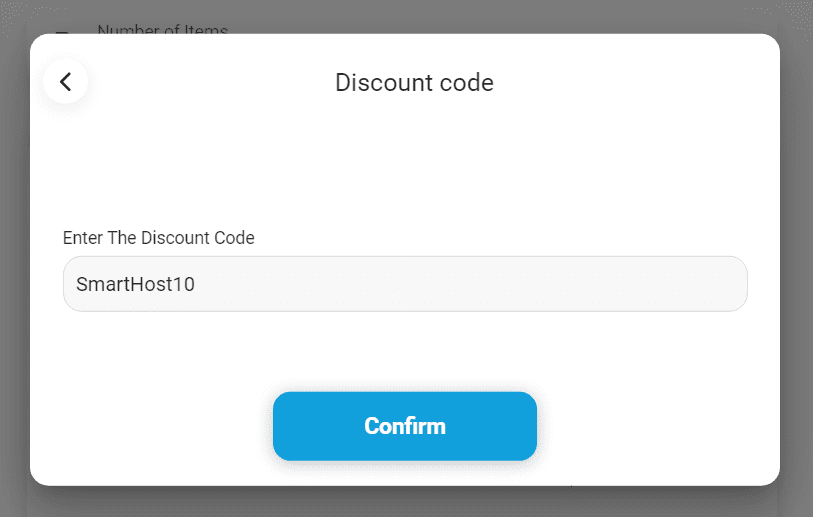Image resolution: width=813 pixels, height=517 pixels.
Task: Navigate back from the Discount code screen
Action: pos(66,82)
